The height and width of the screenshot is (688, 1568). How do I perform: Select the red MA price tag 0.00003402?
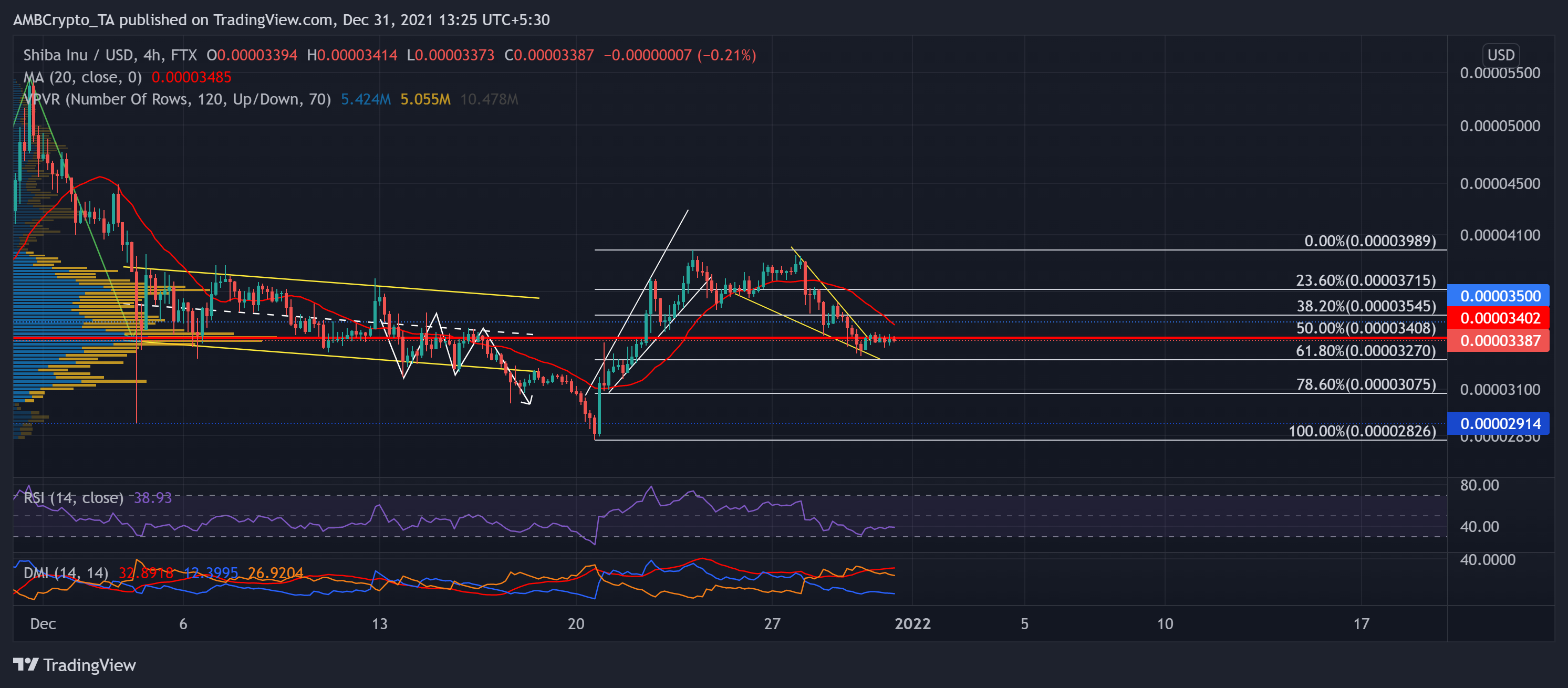tap(1499, 318)
